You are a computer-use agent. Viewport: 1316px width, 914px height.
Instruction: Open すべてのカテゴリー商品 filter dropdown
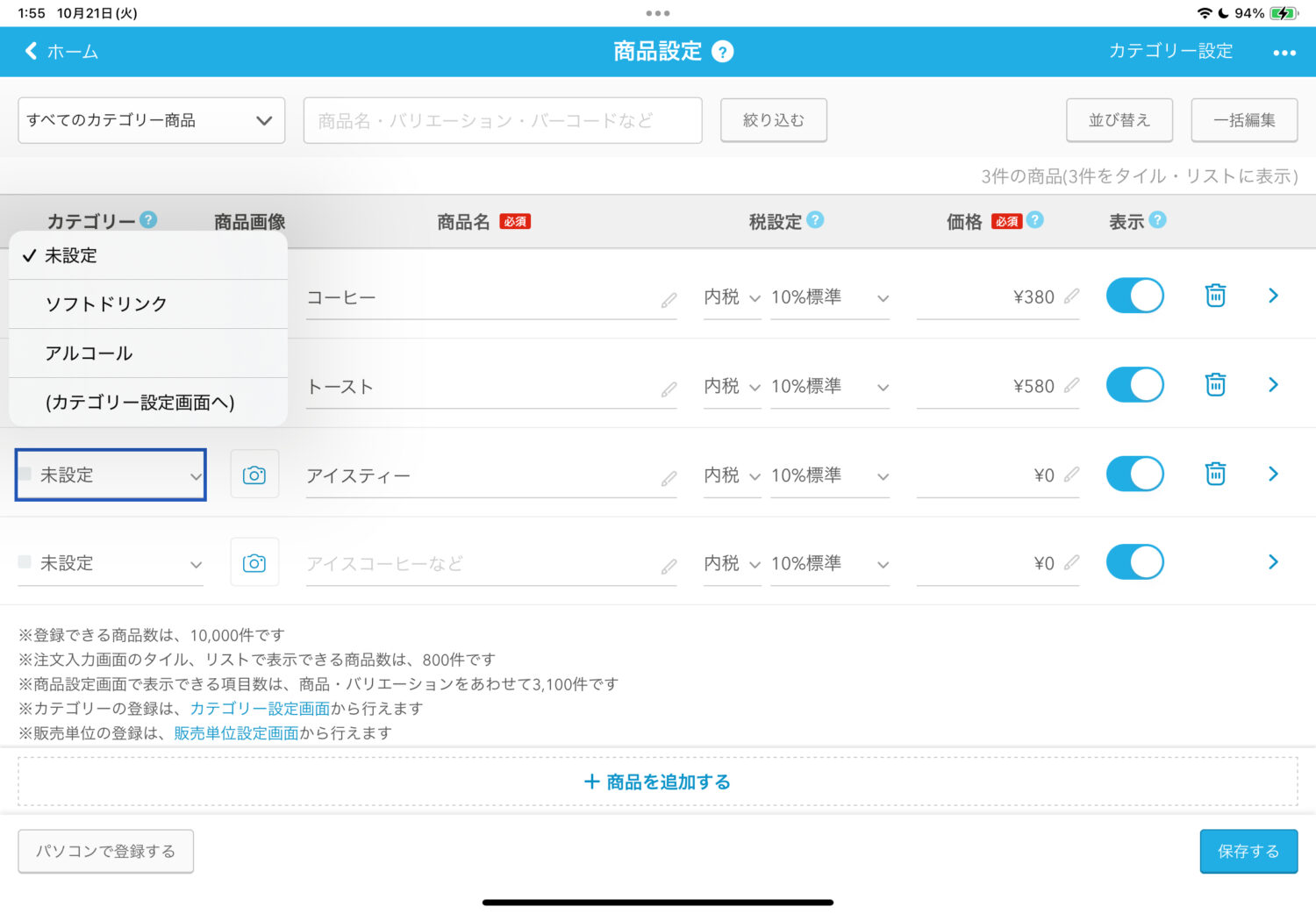[151, 120]
